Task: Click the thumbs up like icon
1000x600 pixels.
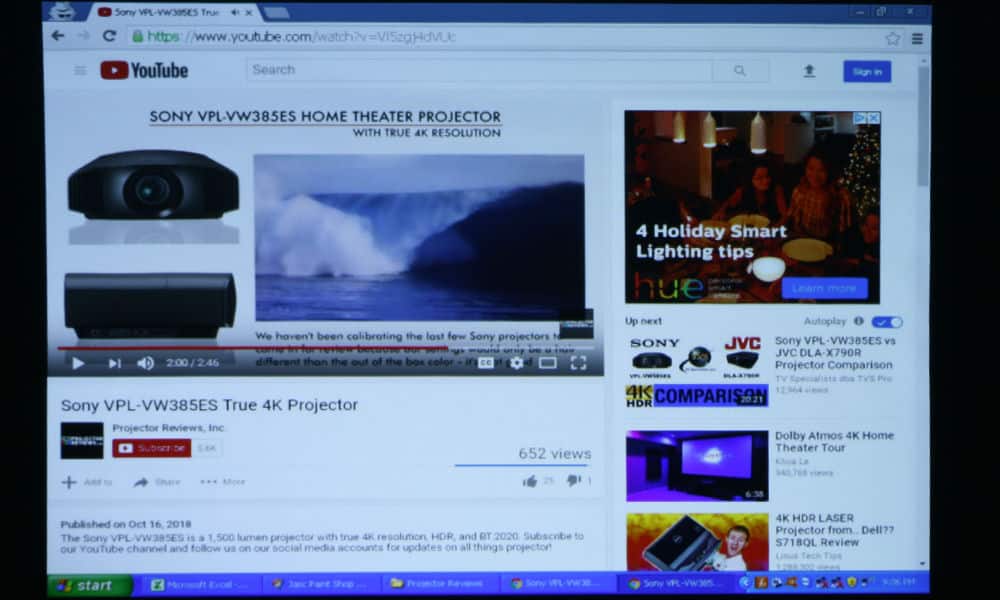Action: pos(530,481)
